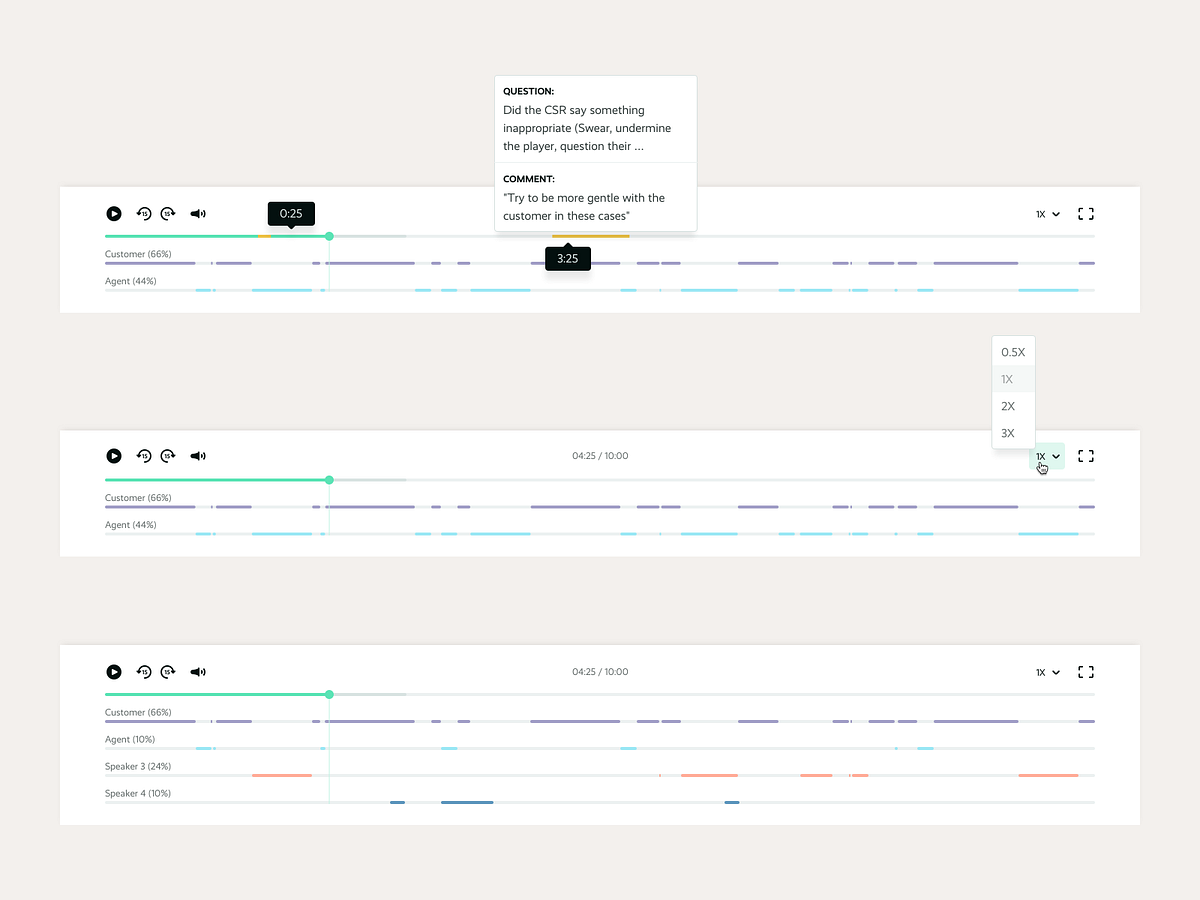Skip forward 15 seconds in top player

pyautogui.click(x=168, y=214)
